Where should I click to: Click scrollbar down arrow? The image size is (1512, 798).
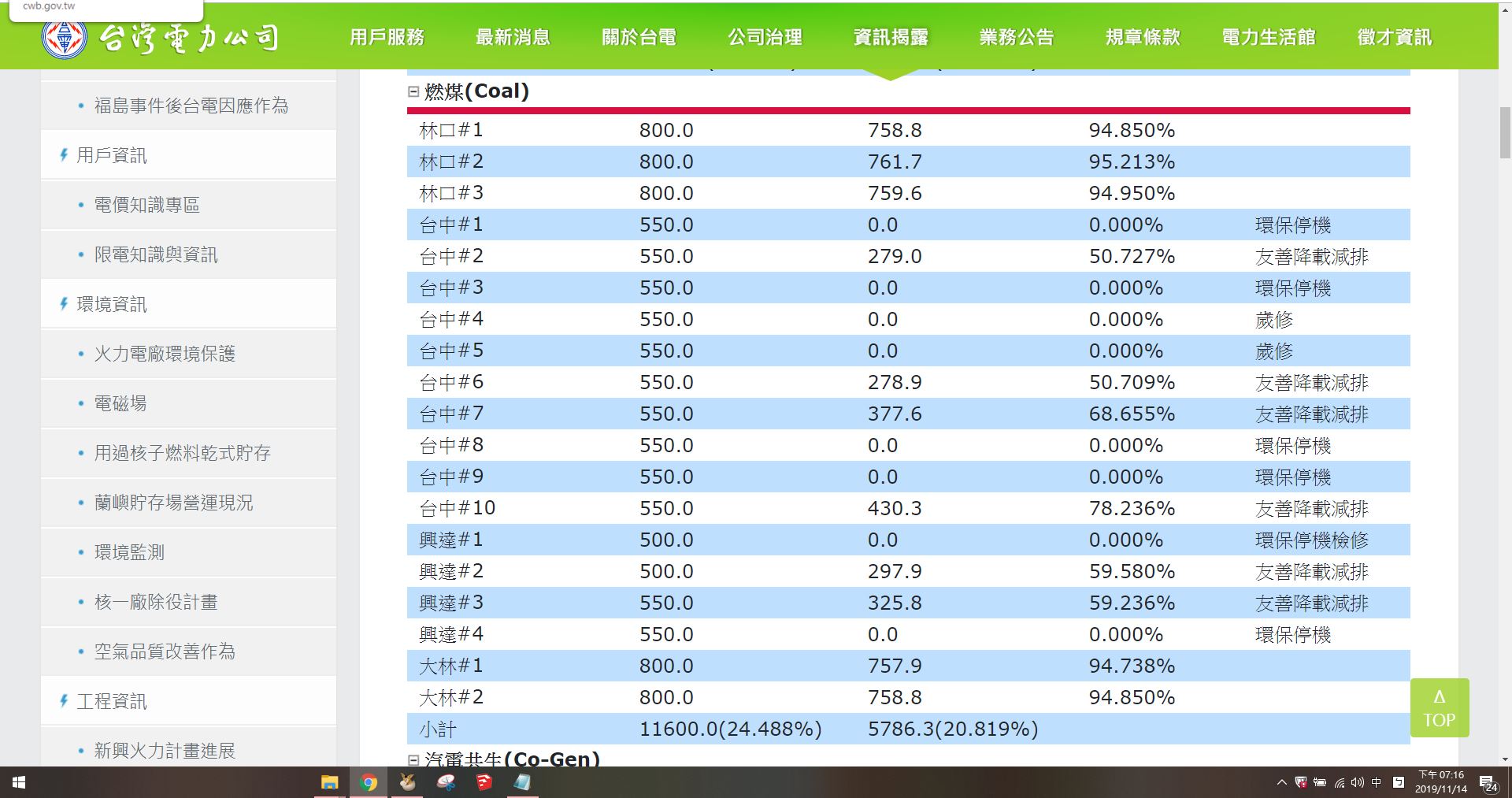[x=1505, y=759]
